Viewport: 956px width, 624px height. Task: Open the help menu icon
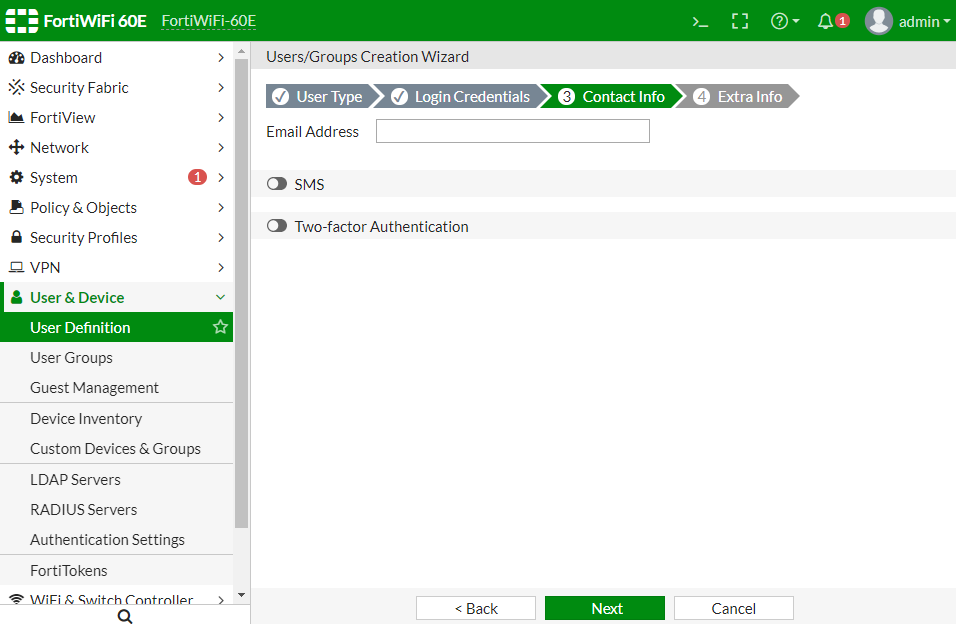coord(785,21)
